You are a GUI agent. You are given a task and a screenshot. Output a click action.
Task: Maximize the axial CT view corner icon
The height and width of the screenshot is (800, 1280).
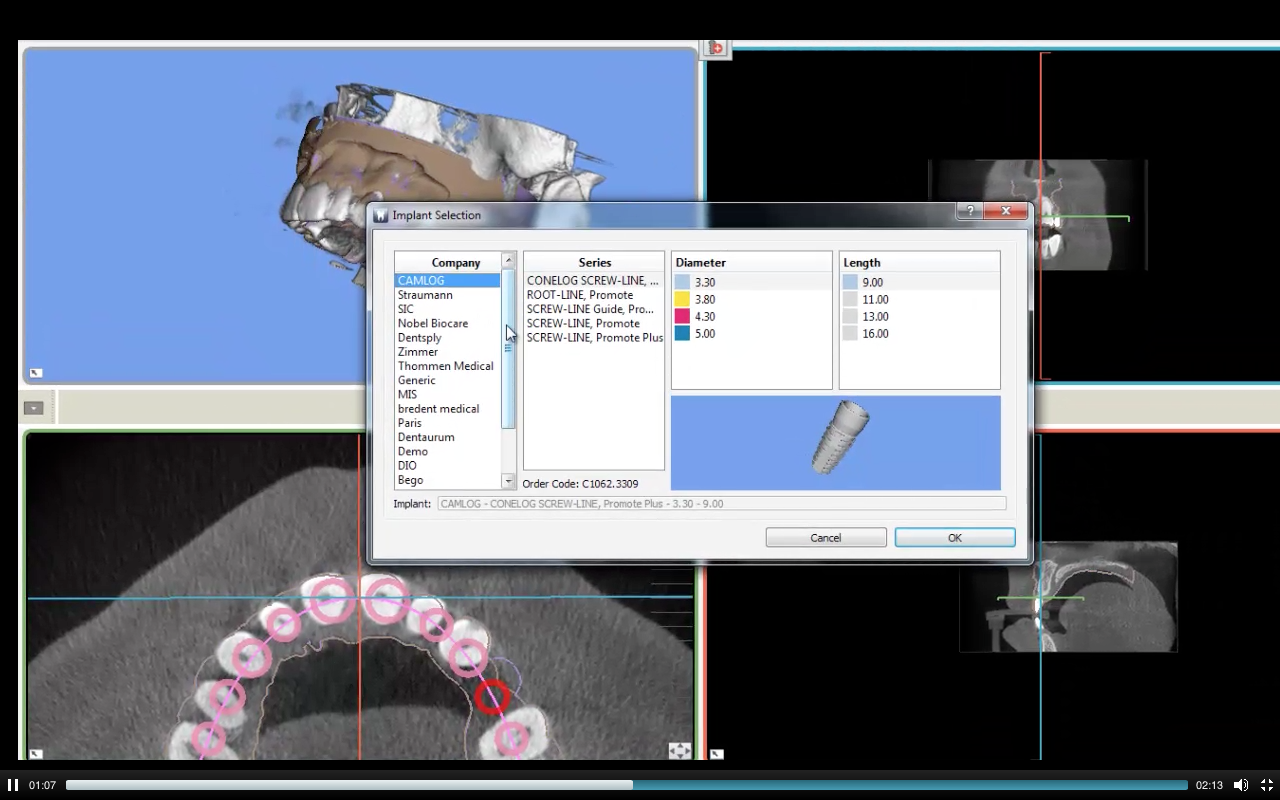pyautogui.click(x=35, y=753)
